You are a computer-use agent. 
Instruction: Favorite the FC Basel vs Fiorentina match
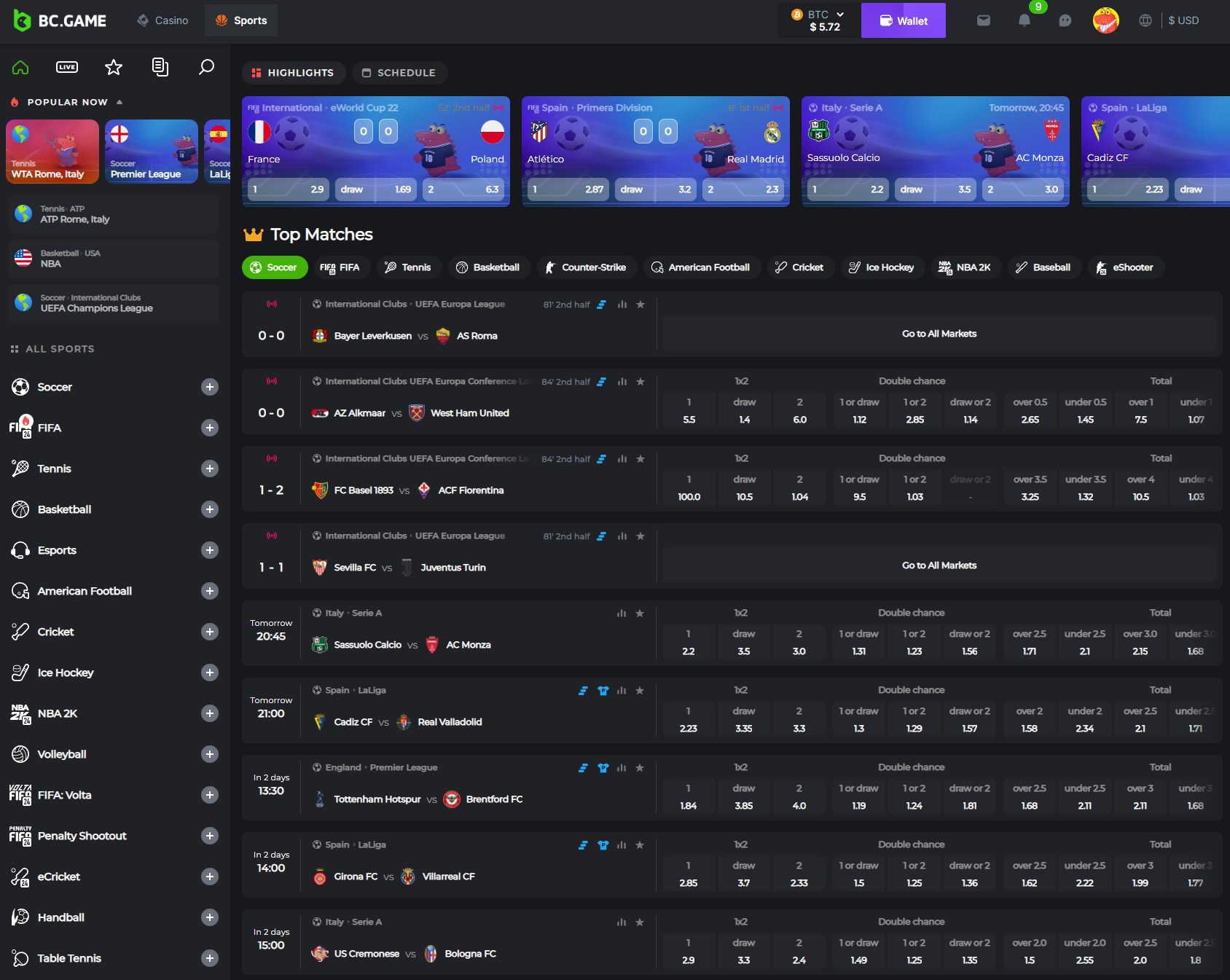click(x=641, y=459)
